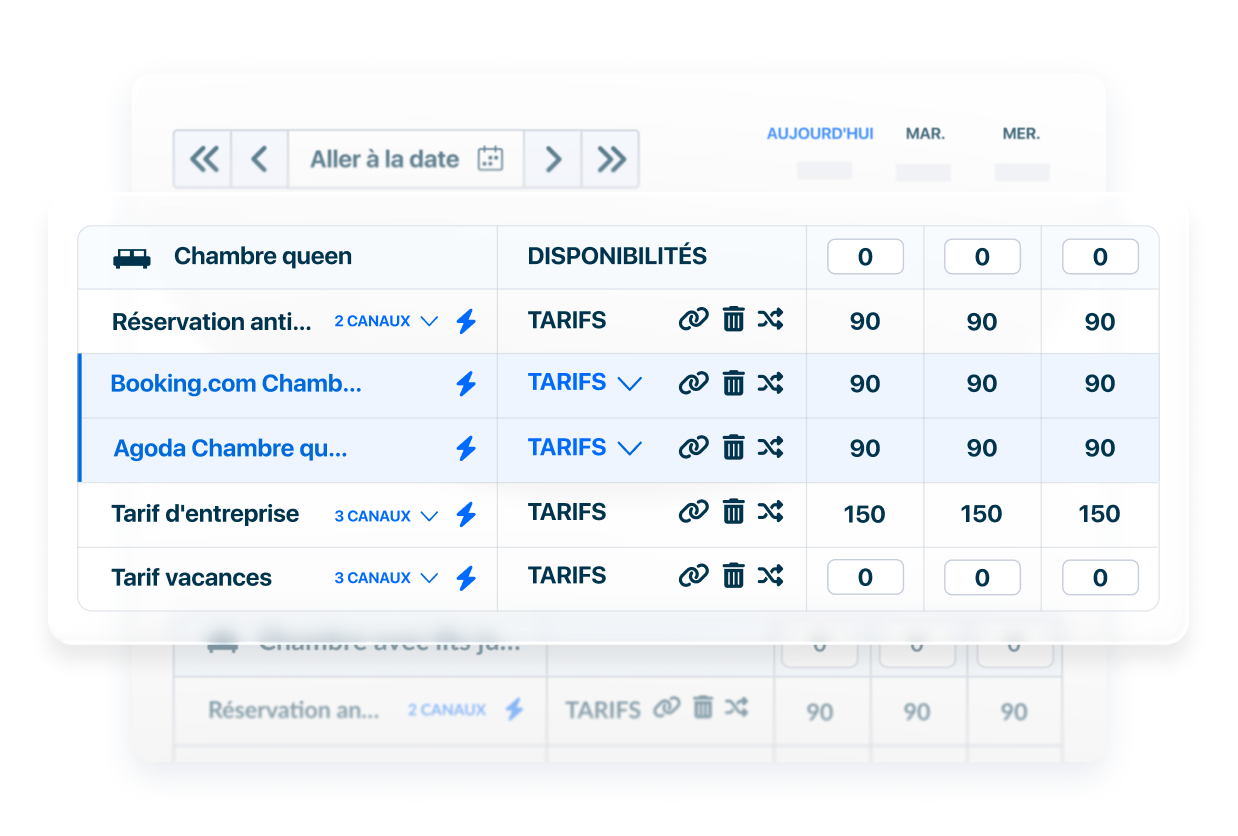
Task: Jump back with the double left arrow
Action: (203, 159)
